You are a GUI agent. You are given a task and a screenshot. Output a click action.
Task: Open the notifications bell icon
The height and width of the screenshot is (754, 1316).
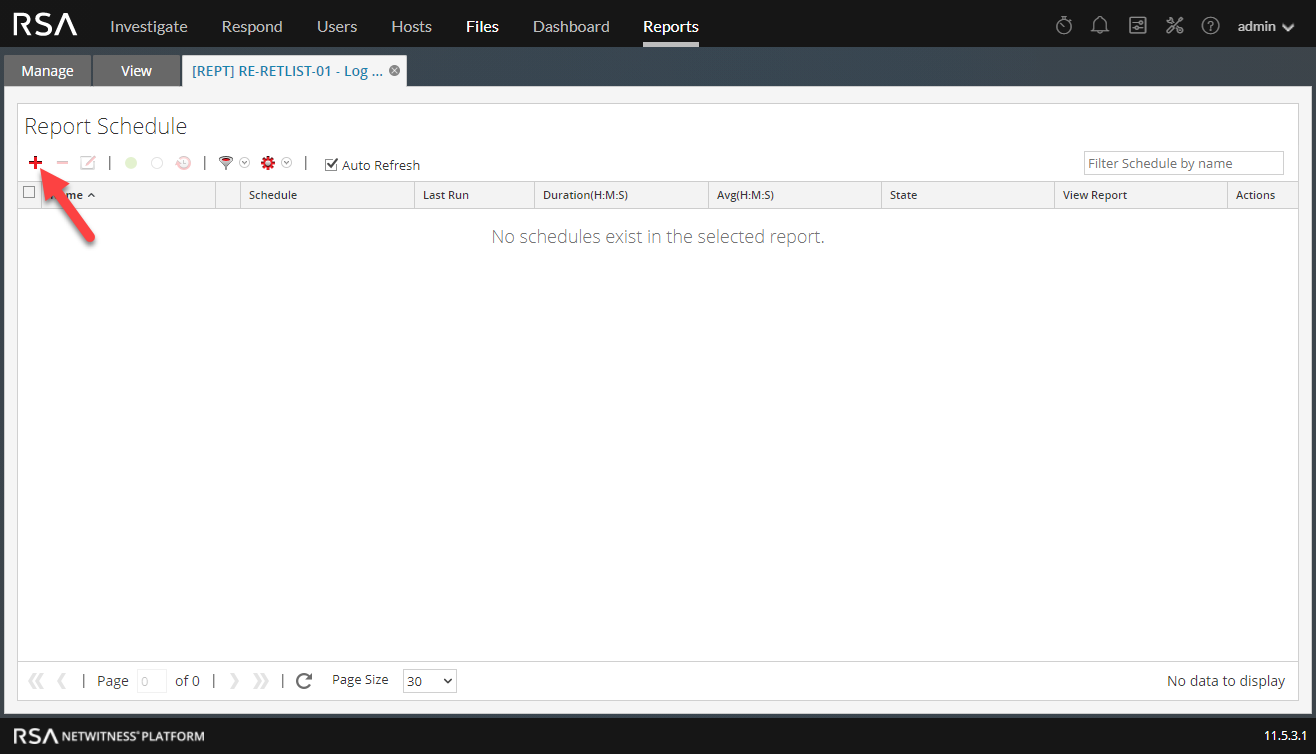(1100, 26)
